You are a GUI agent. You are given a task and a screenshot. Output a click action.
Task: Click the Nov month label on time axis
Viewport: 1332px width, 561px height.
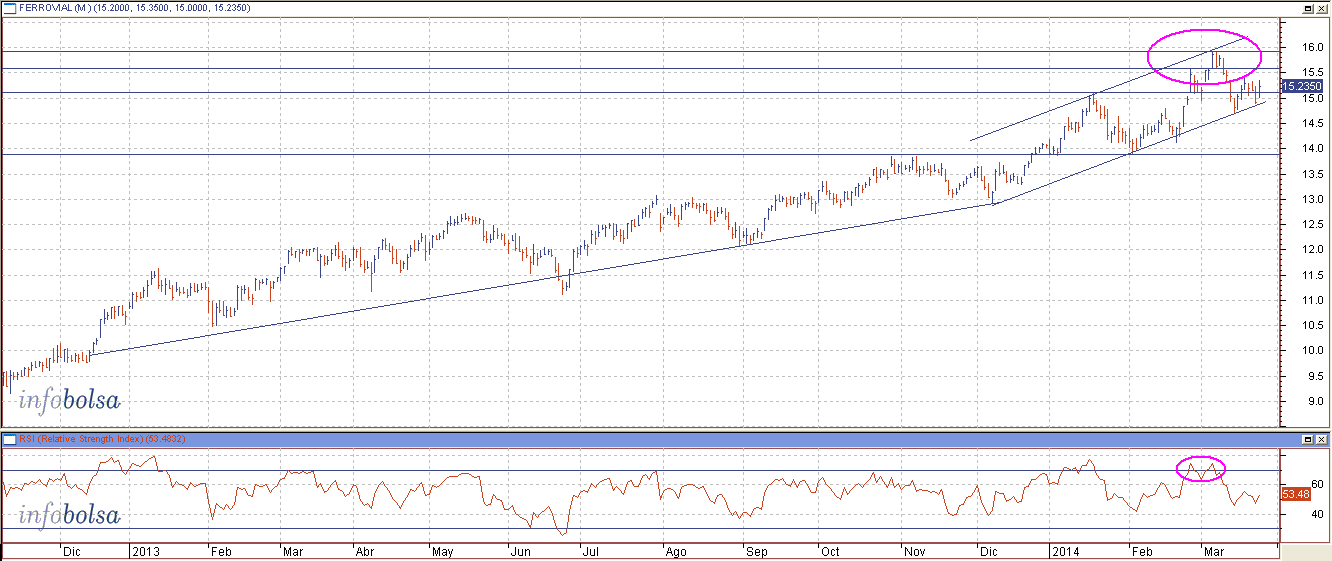915,551
